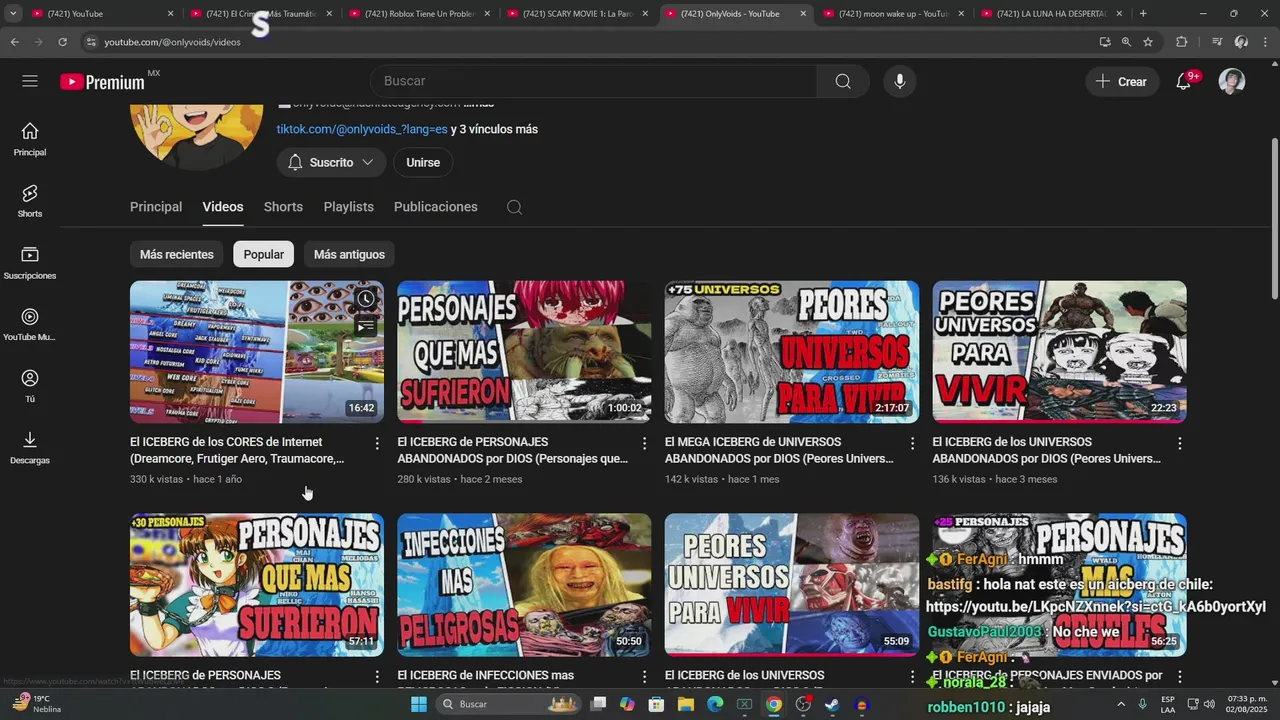Open Chrome extensions puzzle icon
Screen dimensions: 1280x720
pyautogui.click(x=1182, y=42)
